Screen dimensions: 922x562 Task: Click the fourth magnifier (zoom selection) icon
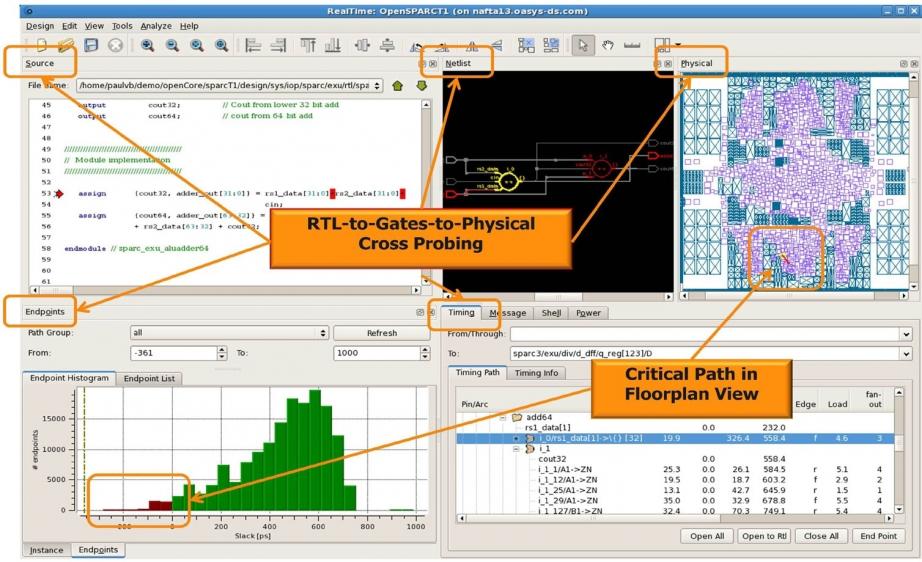(x=221, y=45)
